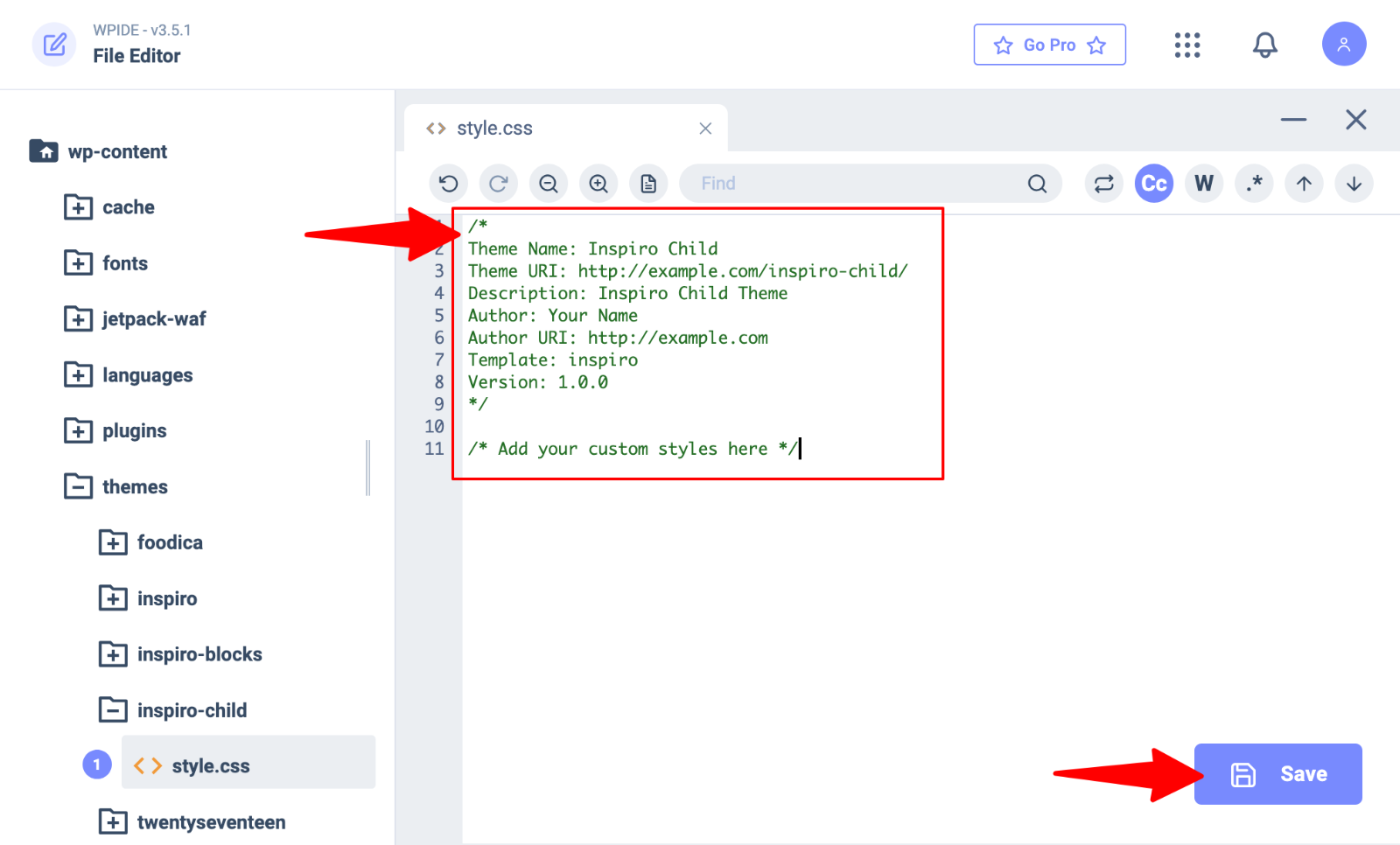
Task: Redo the last undone edit
Action: pos(499,184)
